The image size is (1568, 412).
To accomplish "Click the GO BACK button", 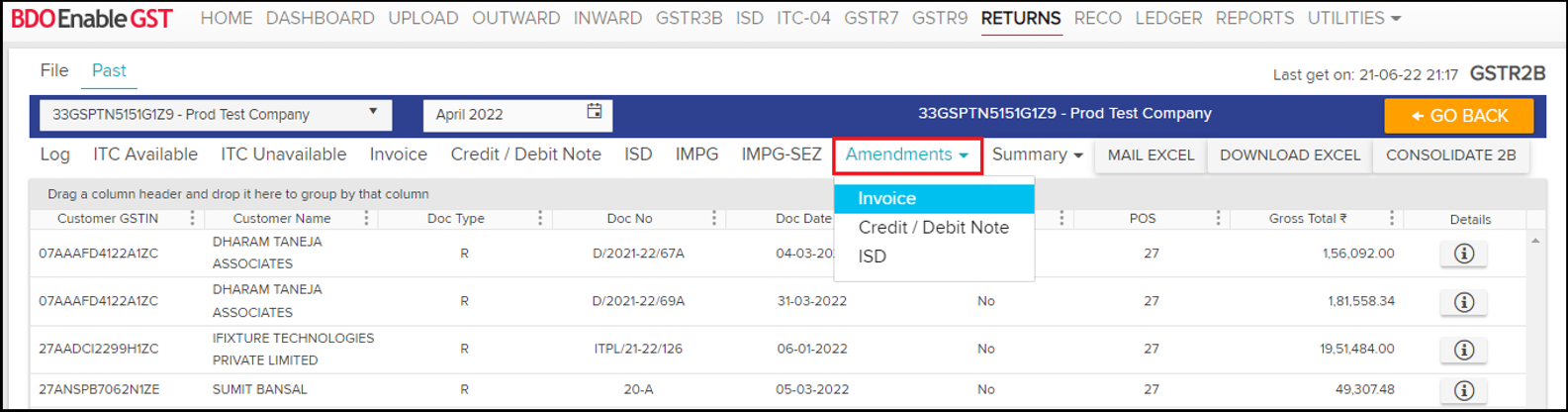I will pos(1458,116).
